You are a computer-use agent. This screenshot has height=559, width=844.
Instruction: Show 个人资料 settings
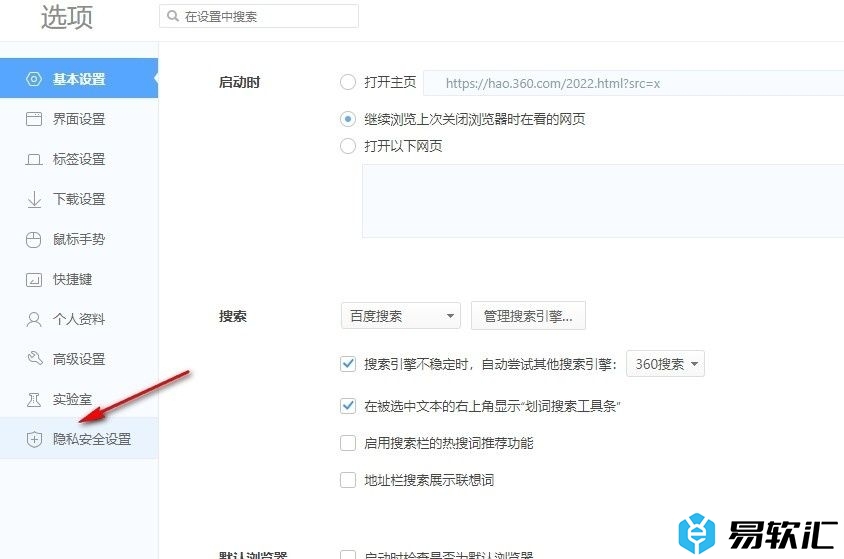[79, 319]
